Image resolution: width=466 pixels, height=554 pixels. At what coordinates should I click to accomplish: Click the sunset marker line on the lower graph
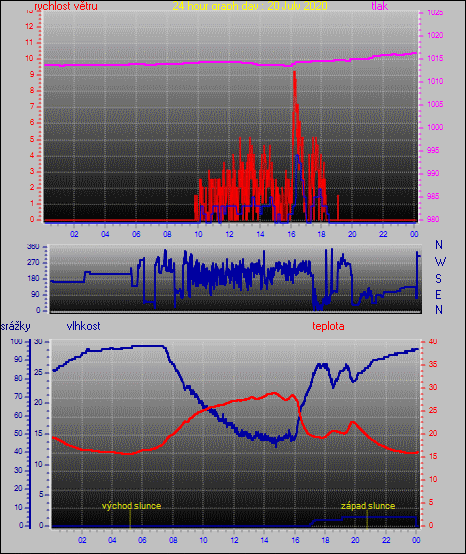[367, 518]
